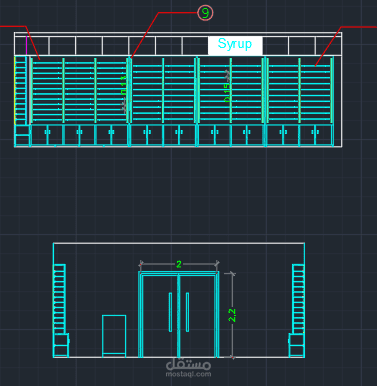Viewport: 377px width, 386px height.
Task: Pick the right door handle of double door
Action: [x=187, y=312]
